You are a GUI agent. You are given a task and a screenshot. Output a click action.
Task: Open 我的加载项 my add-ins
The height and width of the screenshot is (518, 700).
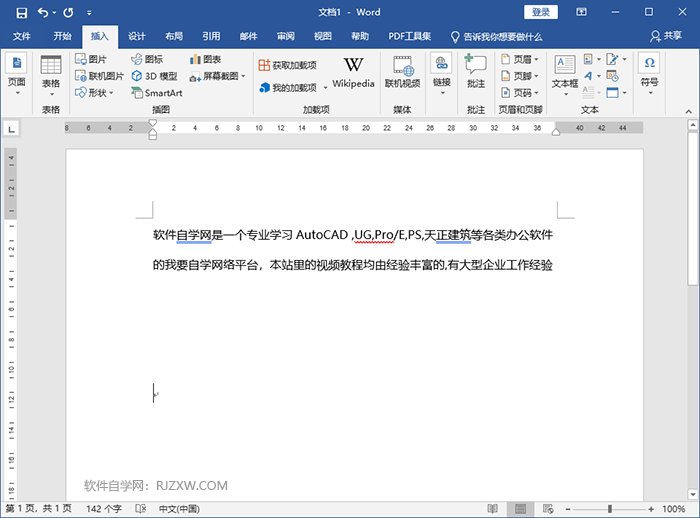pos(288,88)
